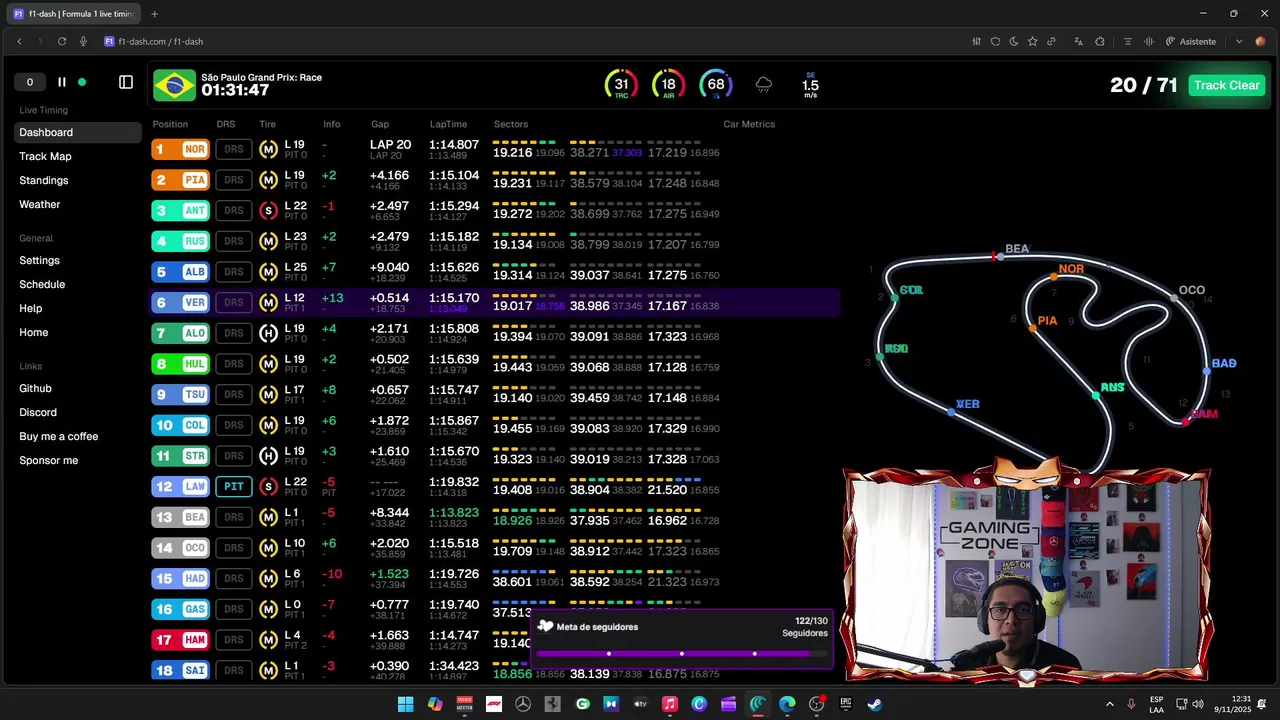Select NOR position 1 badge
Screen dimensions: 1280x720
coord(181,149)
